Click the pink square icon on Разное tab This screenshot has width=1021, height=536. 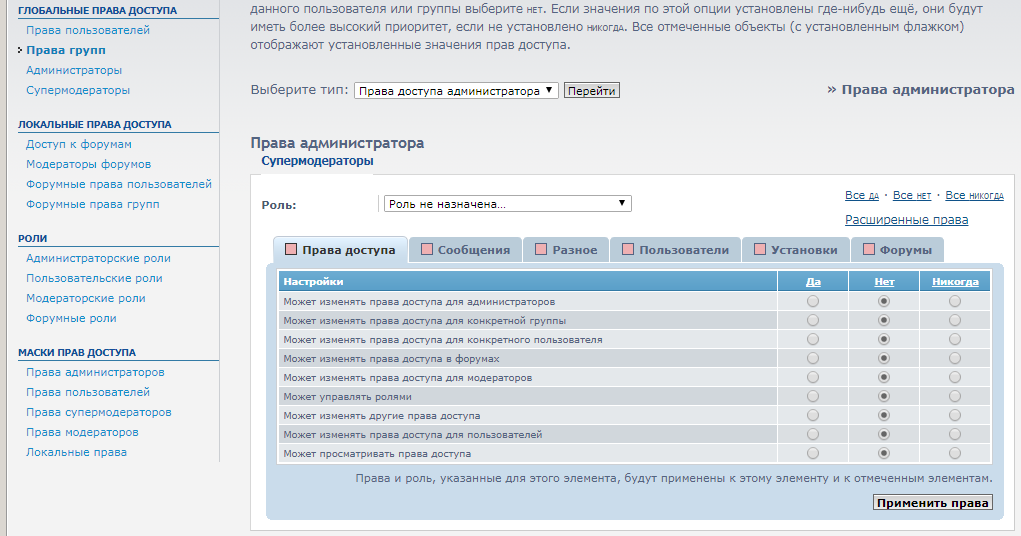[541, 250]
